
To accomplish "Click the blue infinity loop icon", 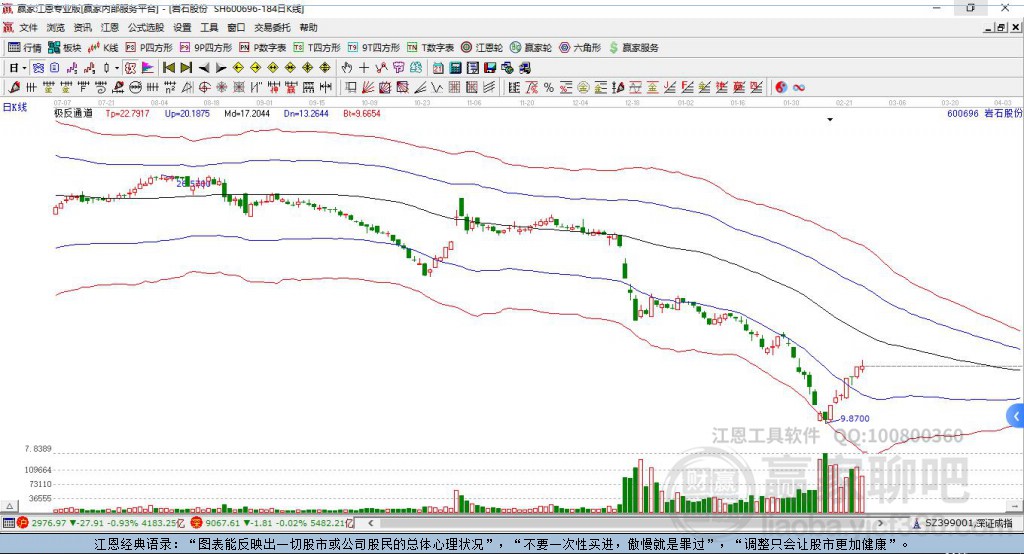I will (x=799, y=87).
